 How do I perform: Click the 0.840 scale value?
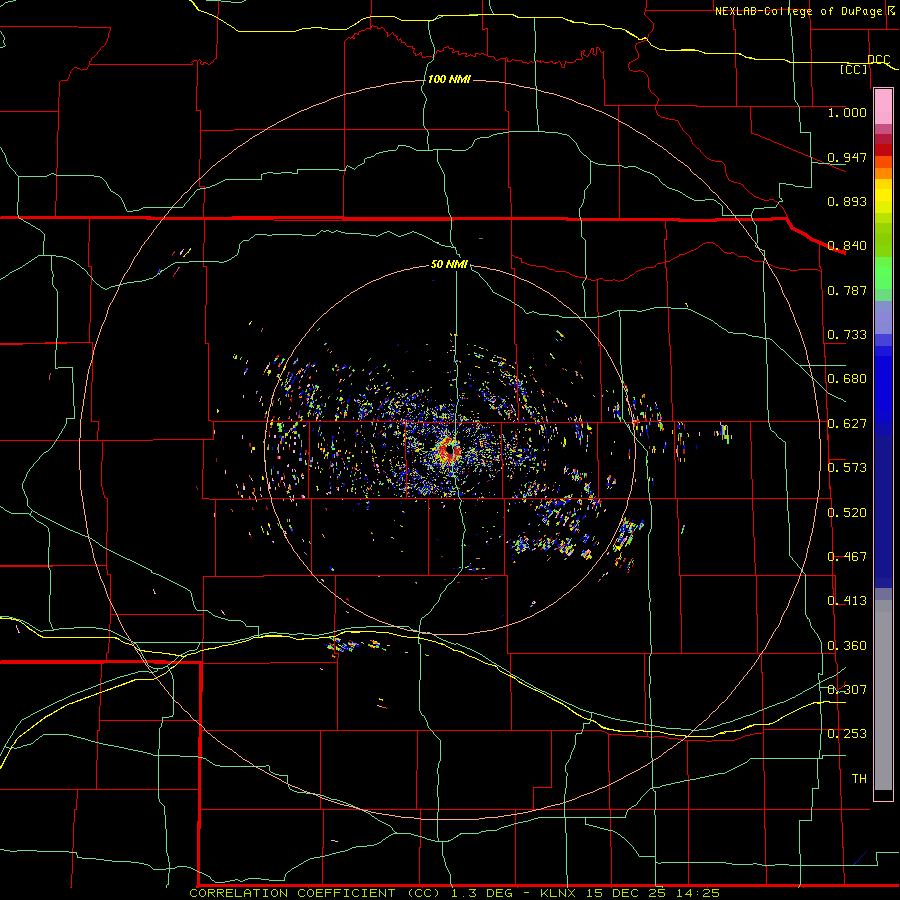coord(847,246)
